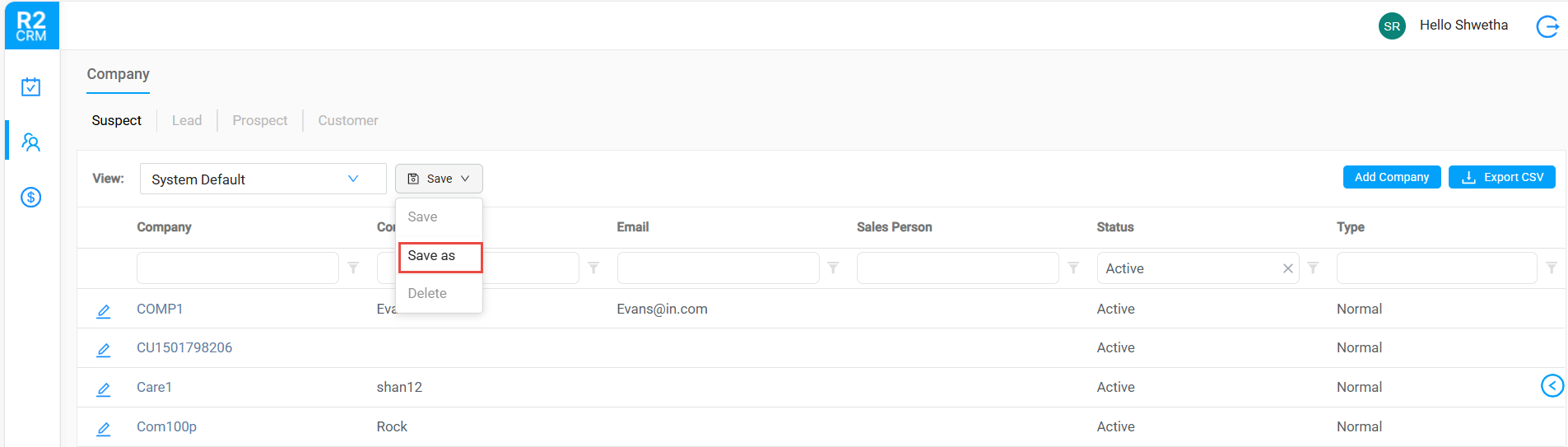1568x447 pixels.
Task: Edit the COMP1 company row
Action: pyautogui.click(x=104, y=311)
